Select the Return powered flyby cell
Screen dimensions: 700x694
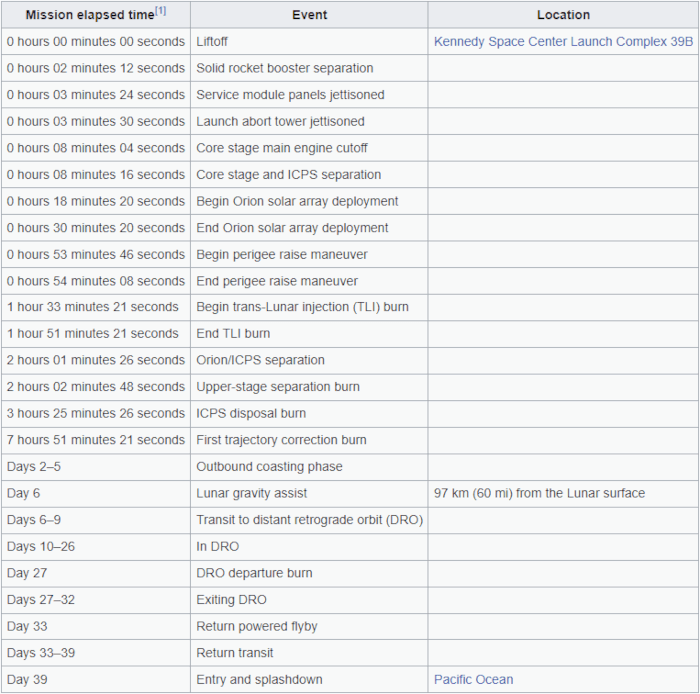(256, 627)
